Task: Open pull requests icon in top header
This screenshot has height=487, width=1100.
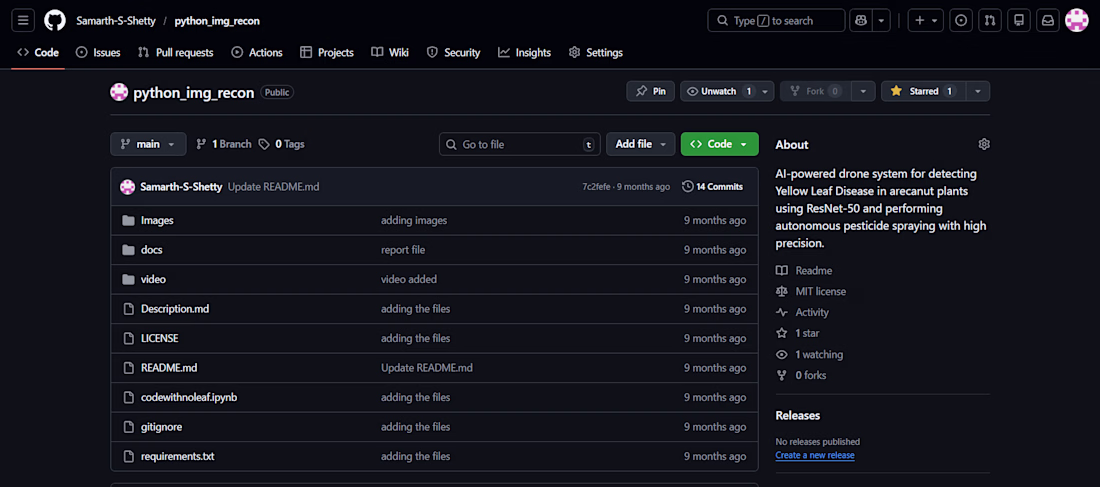Action: tap(990, 20)
